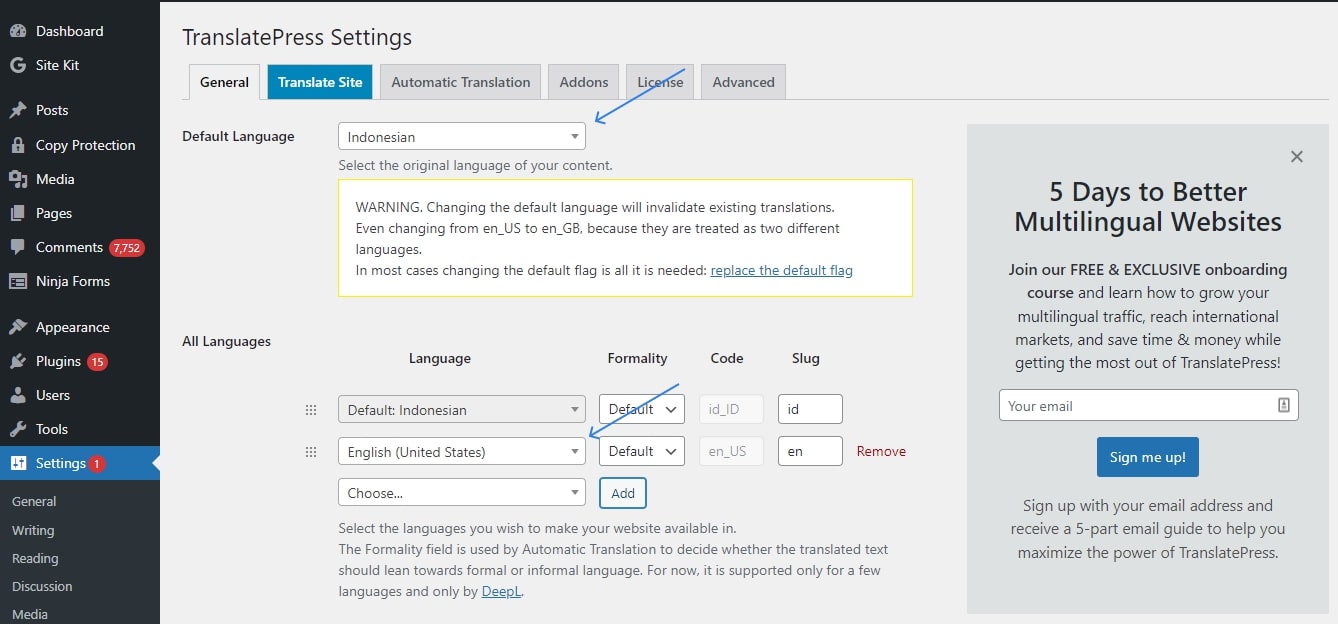Open the English (United States) language dropdown
This screenshot has height=624, width=1338.
(x=461, y=452)
